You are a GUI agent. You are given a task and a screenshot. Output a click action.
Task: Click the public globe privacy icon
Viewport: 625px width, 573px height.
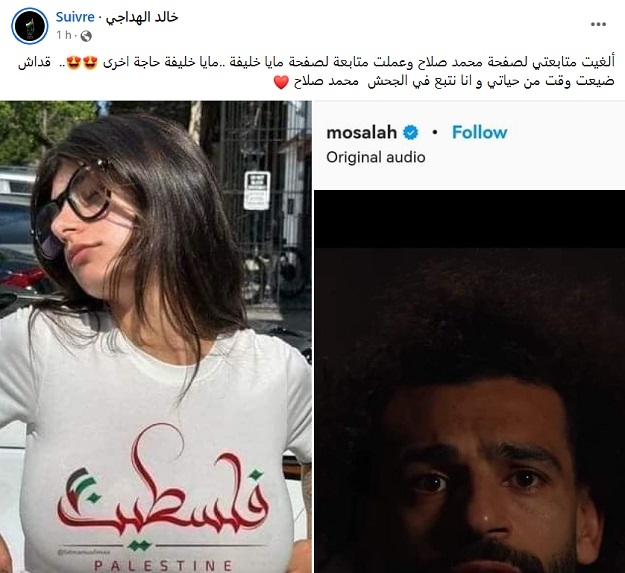point(86,36)
